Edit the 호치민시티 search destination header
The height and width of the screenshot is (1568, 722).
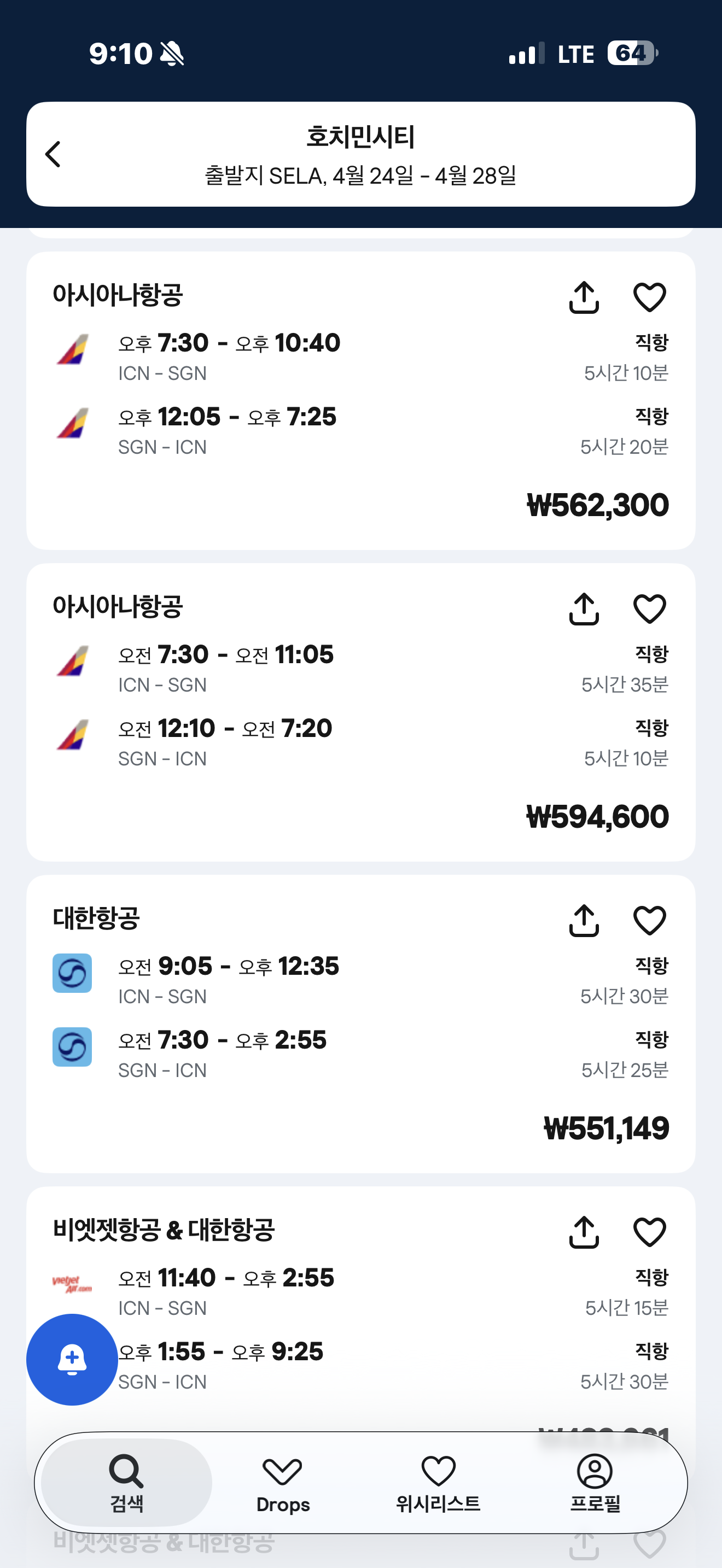click(x=360, y=154)
